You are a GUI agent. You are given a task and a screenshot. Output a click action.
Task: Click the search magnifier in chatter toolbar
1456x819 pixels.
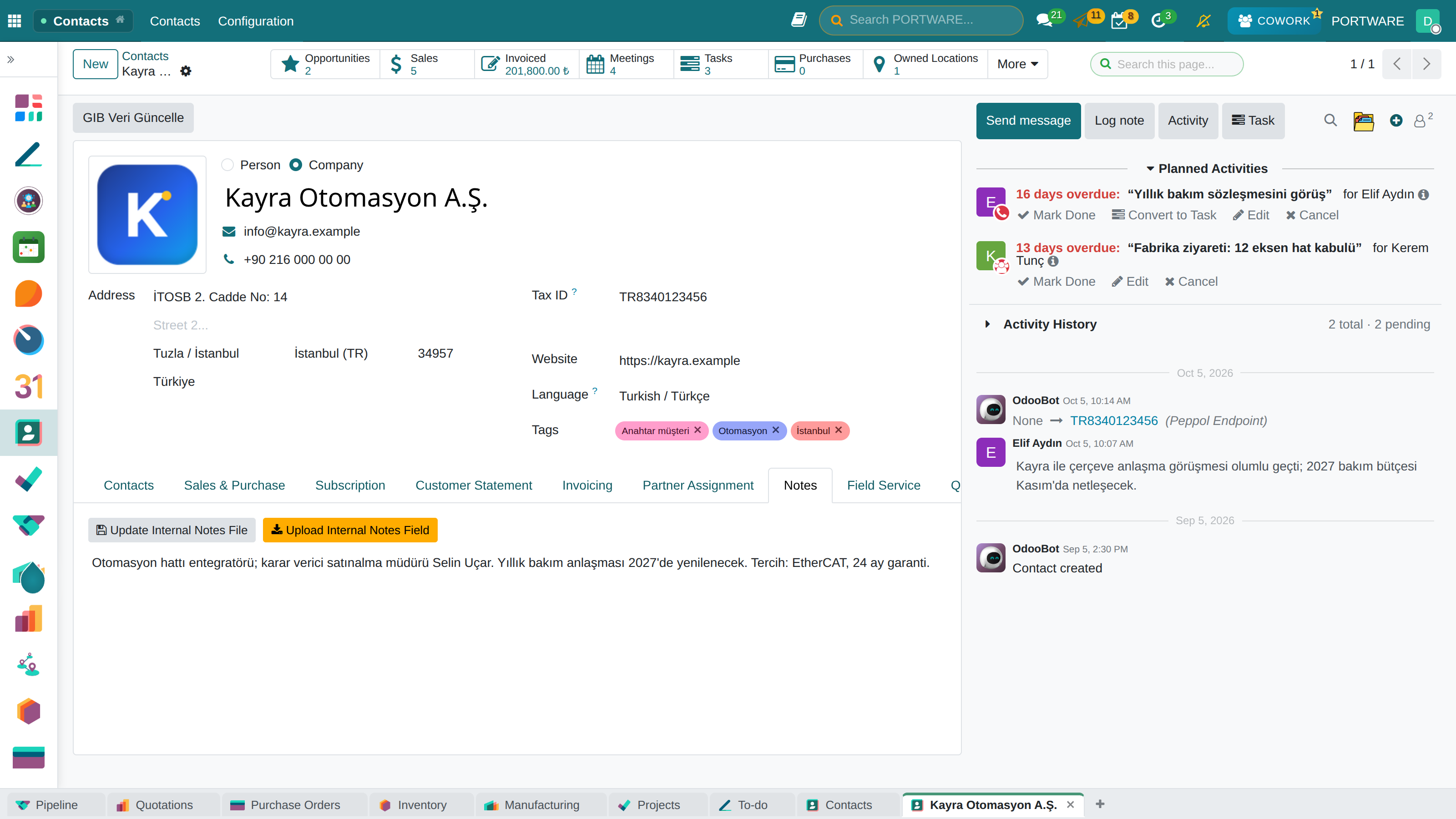[1330, 121]
